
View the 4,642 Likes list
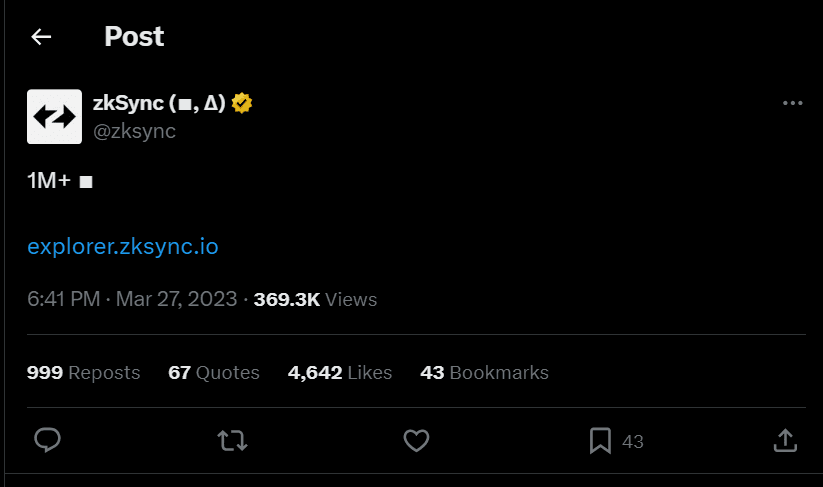pos(340,373)
